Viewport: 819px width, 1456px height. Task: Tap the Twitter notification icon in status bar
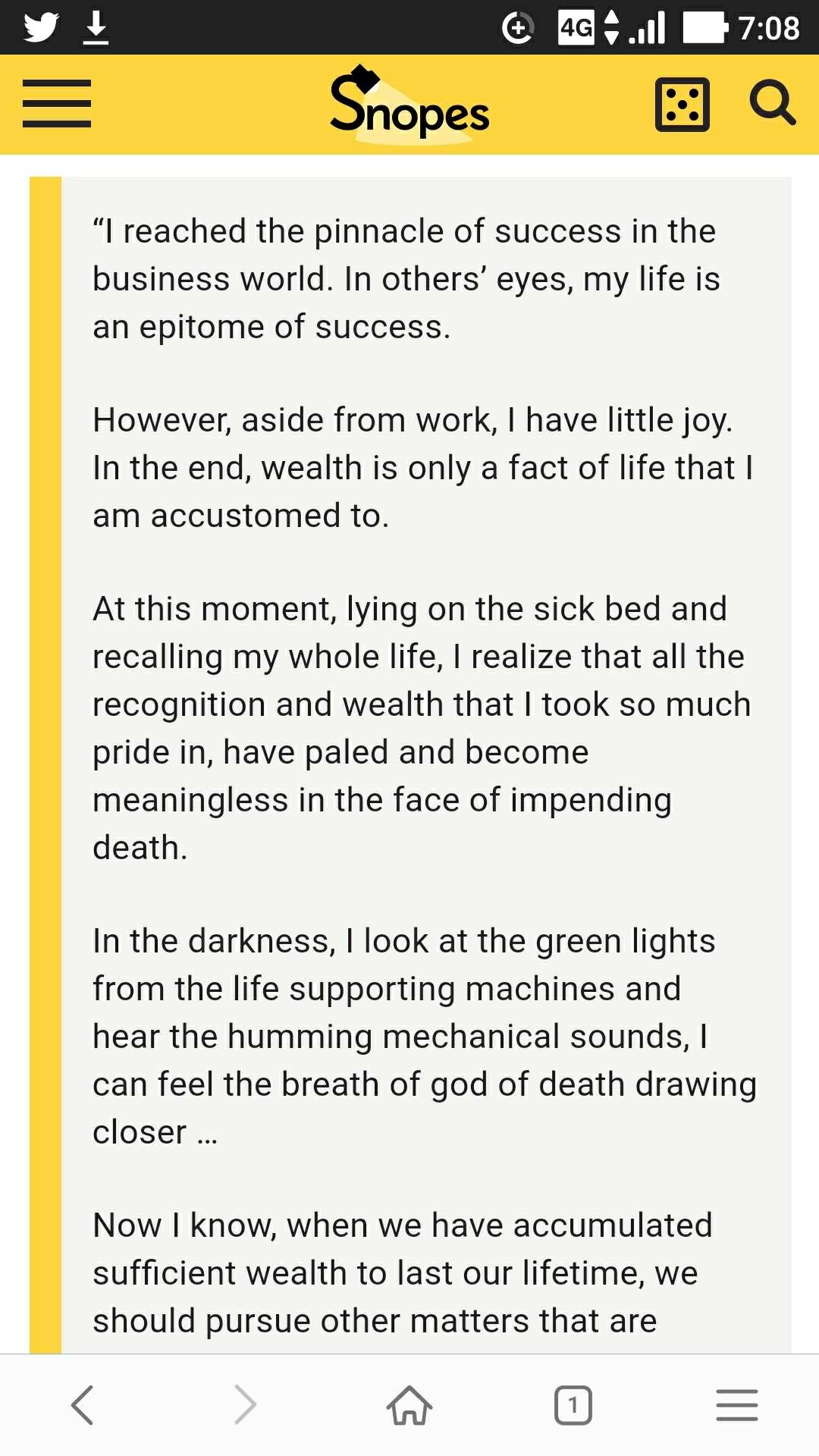click(41, 28)
